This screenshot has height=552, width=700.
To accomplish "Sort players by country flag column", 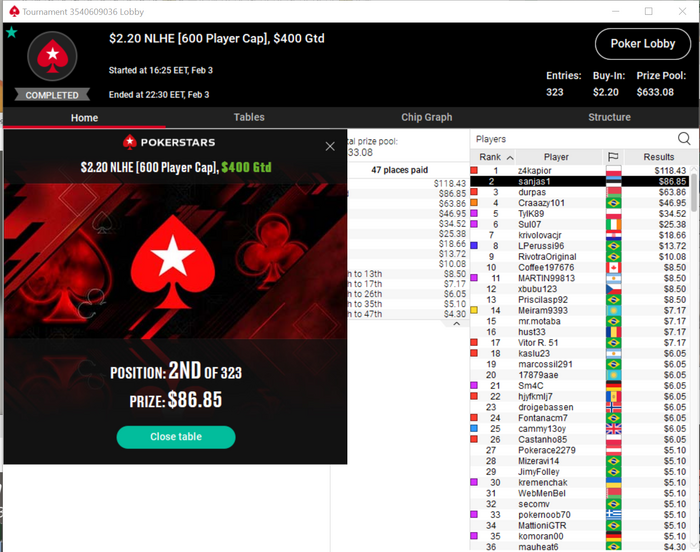I will (613, 157).
